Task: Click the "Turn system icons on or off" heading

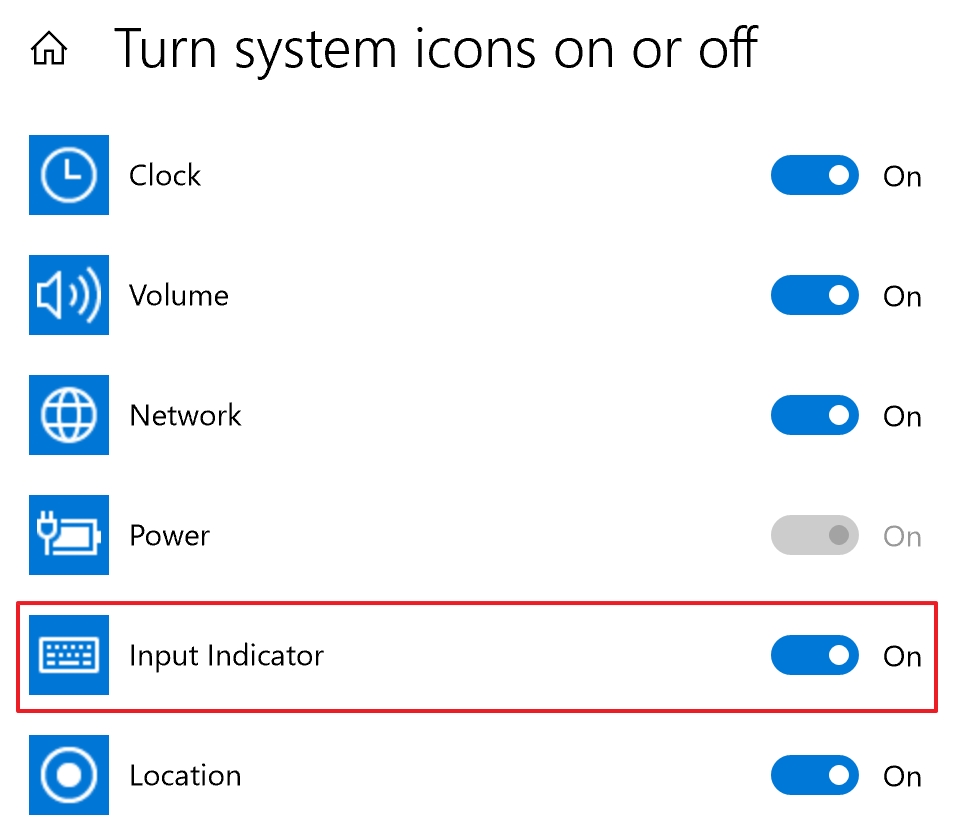Action: pyautogui.click(x=436, y=48)
